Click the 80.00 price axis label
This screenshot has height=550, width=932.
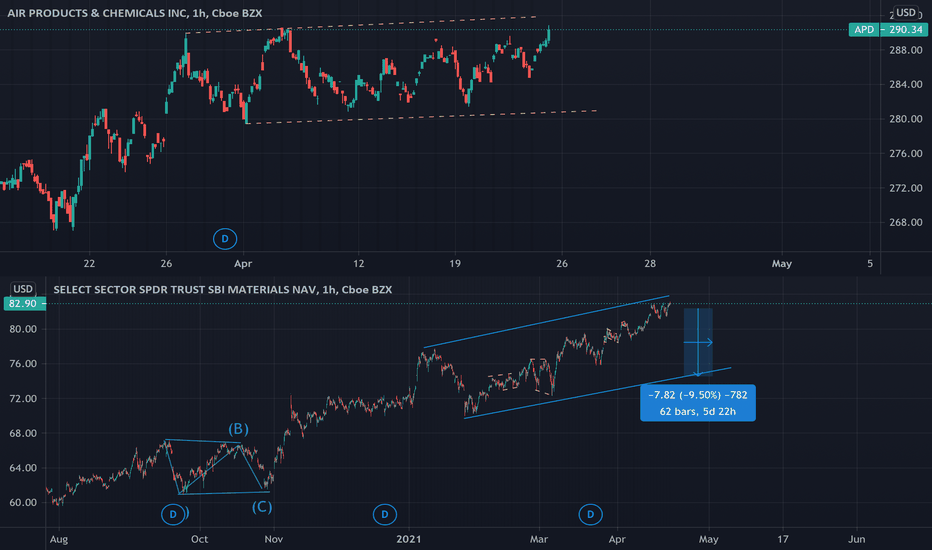23,329
